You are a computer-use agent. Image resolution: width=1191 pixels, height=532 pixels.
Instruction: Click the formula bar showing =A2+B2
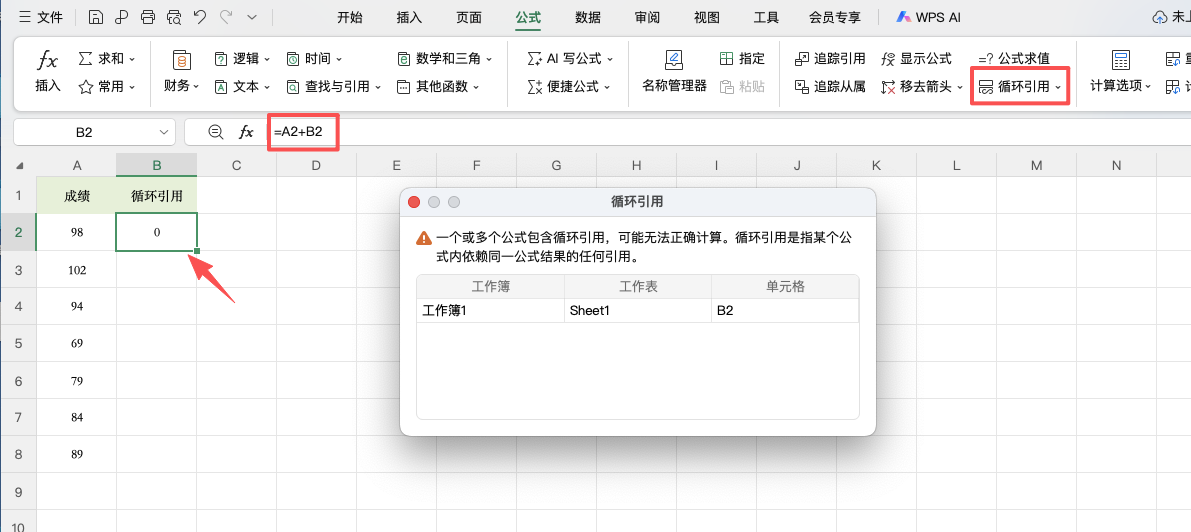[729, 132]
